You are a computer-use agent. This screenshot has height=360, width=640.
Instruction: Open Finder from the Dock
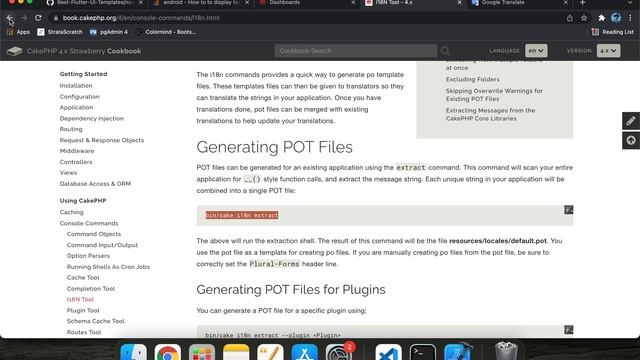133,353
